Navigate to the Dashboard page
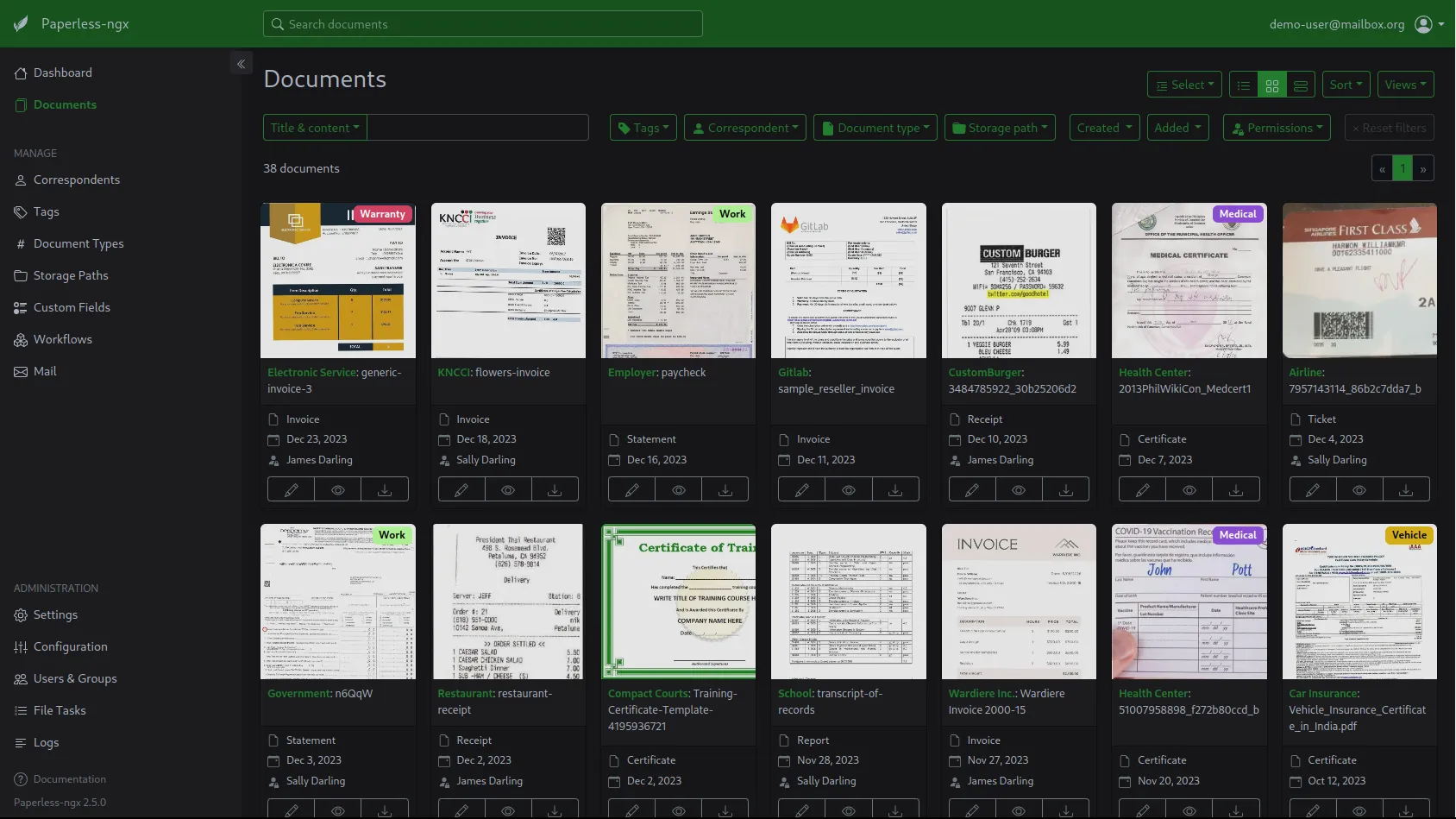1456x819 pixels. 62,72
